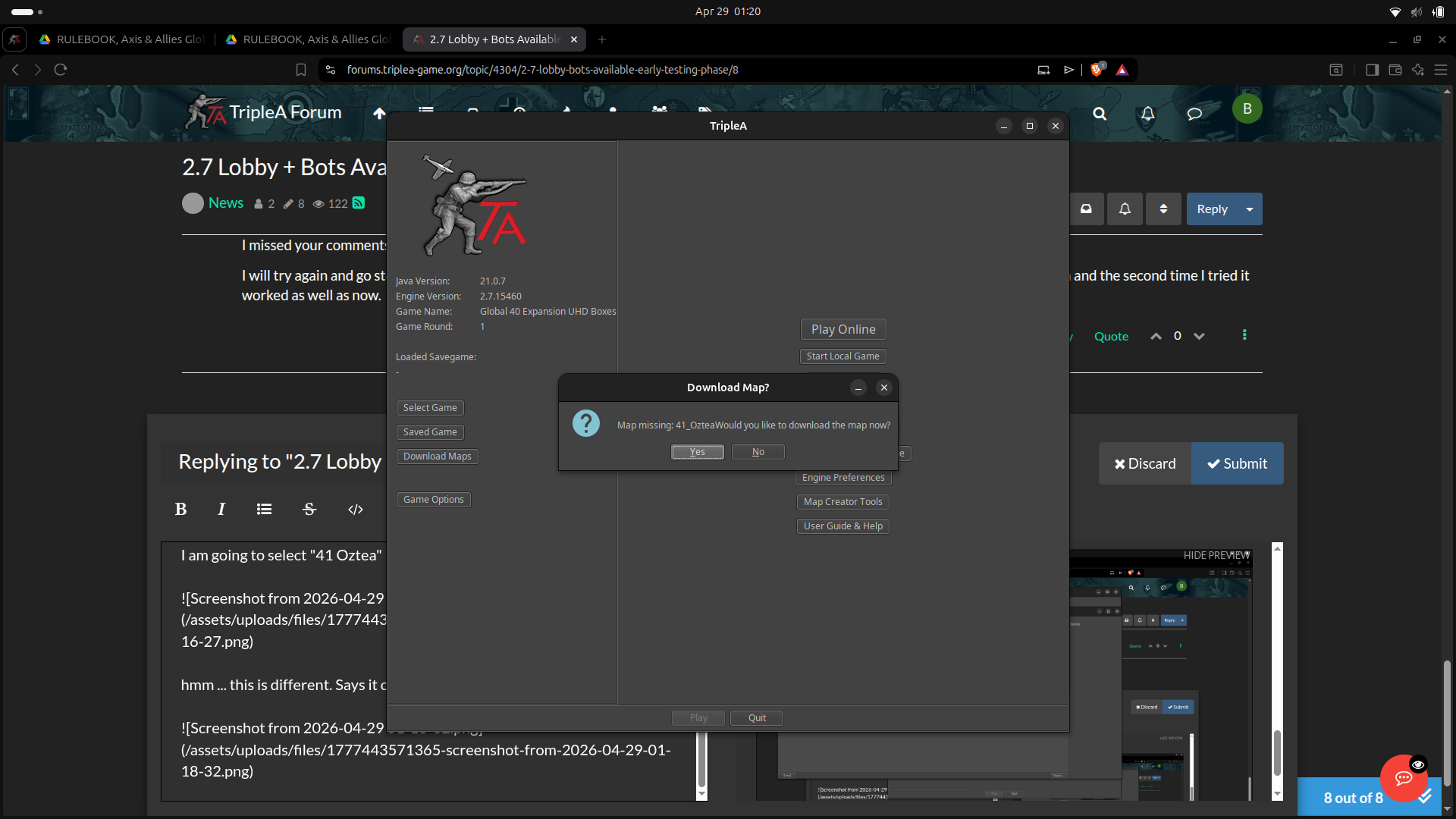This screenshot has height=819, width=1456.
Task: Expand the Reply button dropdown arrow
Action: (x=1248, y=209)
